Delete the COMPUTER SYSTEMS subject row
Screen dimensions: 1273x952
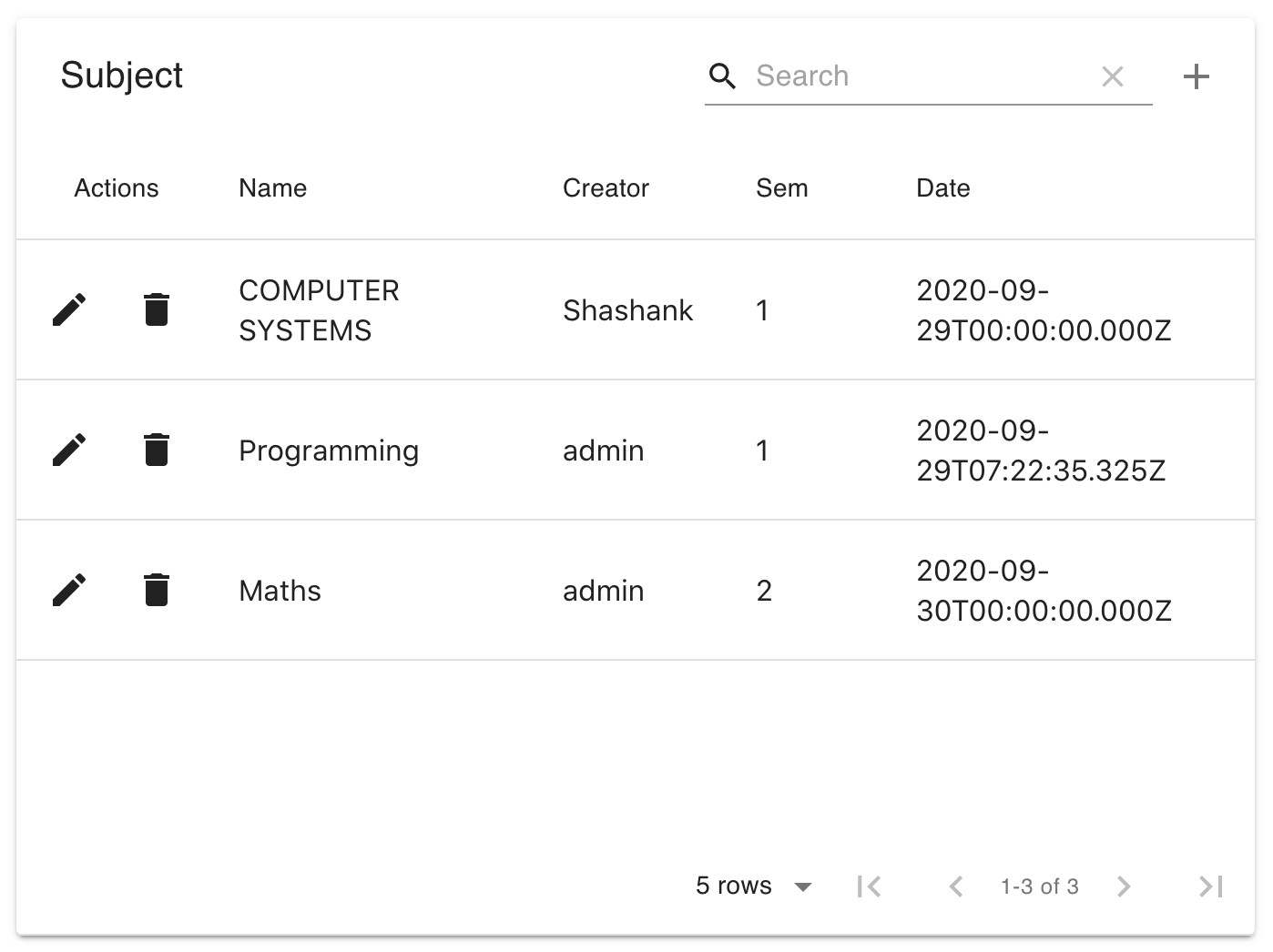pos(157,309)
